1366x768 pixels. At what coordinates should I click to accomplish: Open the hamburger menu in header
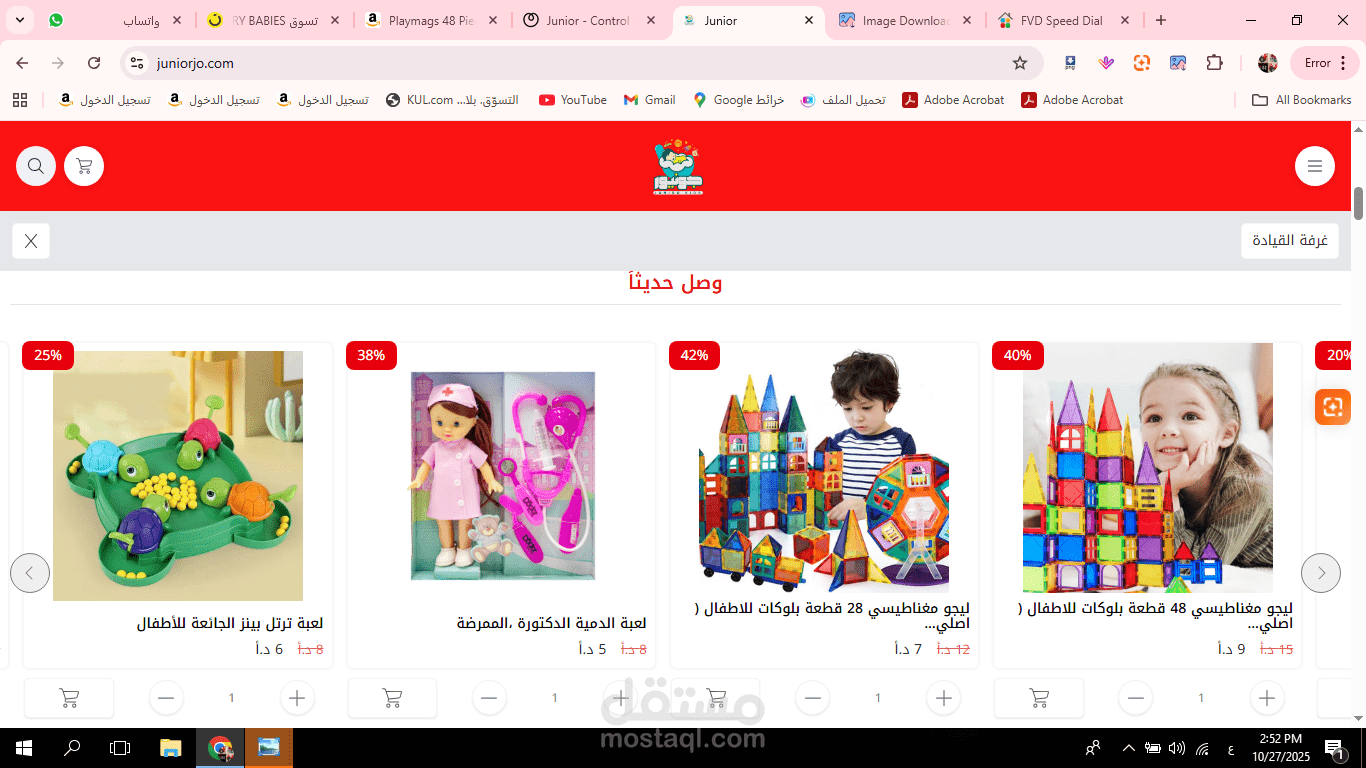[x=1315, y=166]
